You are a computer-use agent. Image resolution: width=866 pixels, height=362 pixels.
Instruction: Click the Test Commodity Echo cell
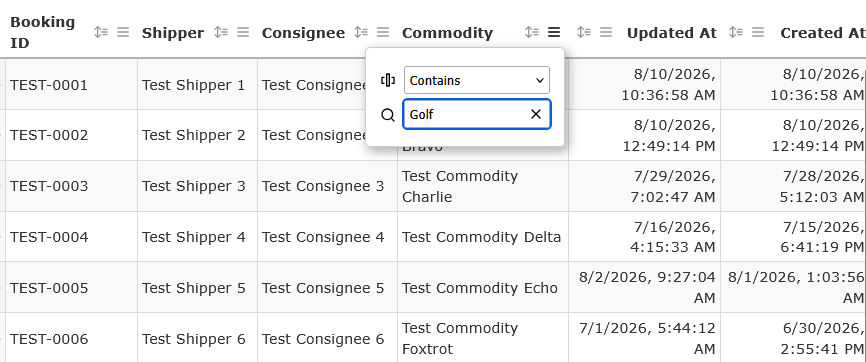483,287
